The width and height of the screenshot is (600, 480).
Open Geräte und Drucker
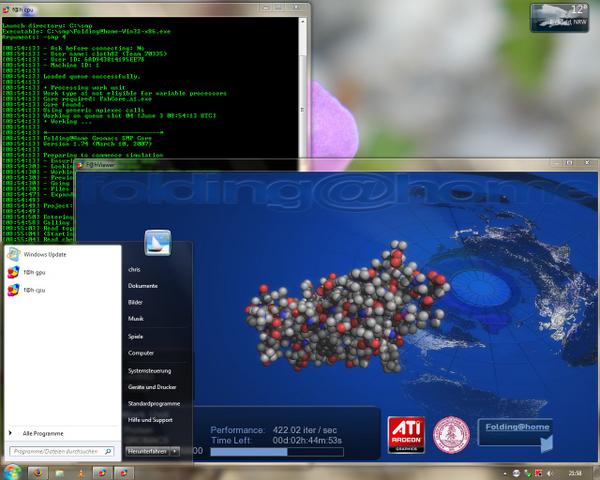tap(152, 387)
